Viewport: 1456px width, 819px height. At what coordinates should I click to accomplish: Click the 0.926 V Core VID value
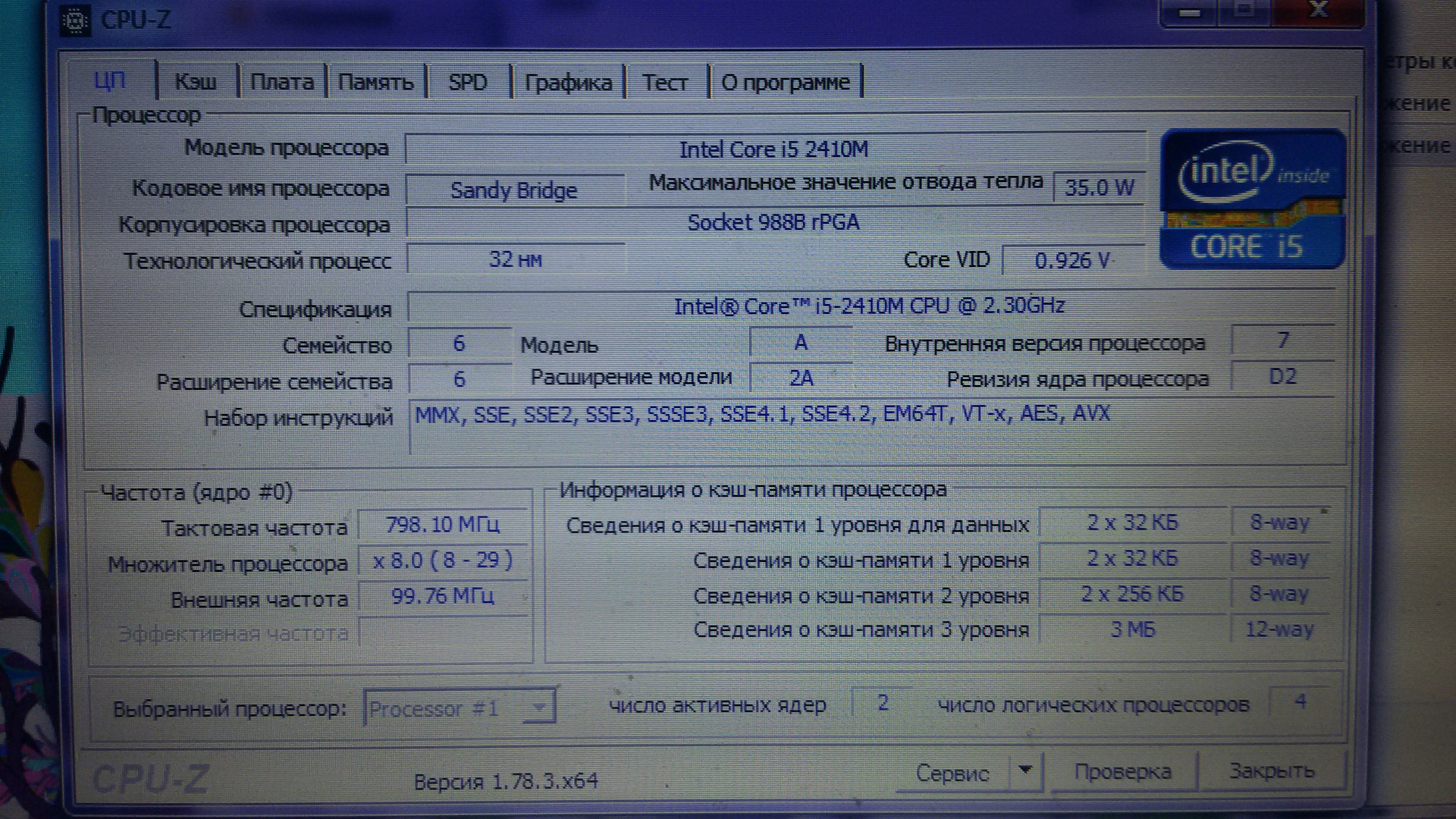pyautogui.click(x=1073, y=260)
